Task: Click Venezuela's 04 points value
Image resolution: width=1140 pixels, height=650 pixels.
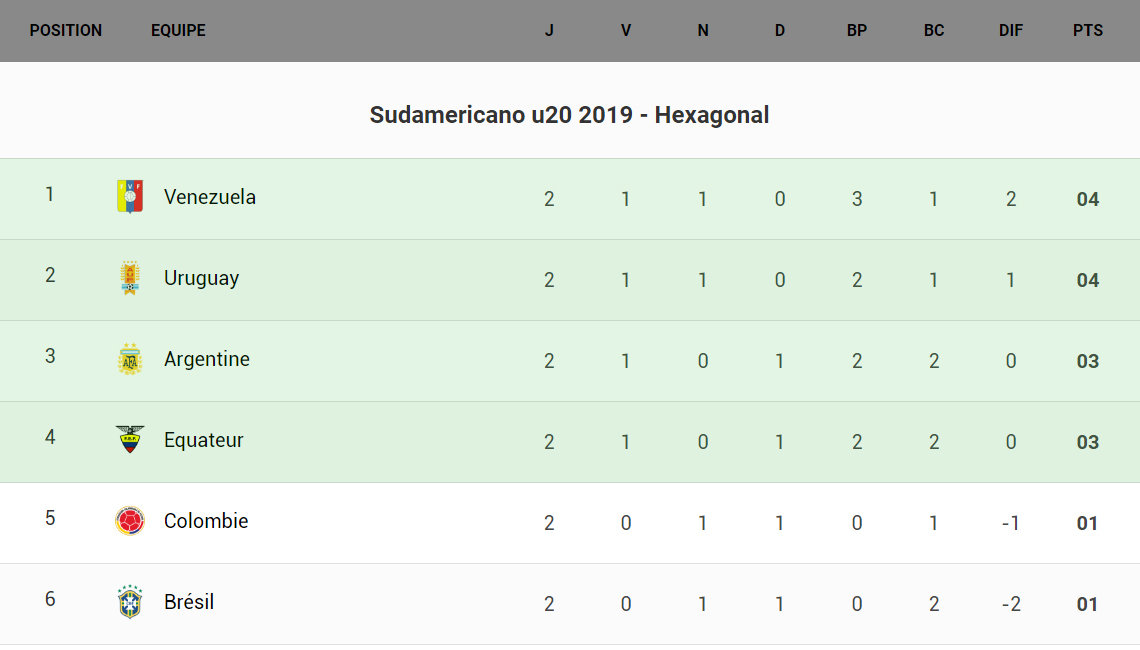Action: 1088,199
